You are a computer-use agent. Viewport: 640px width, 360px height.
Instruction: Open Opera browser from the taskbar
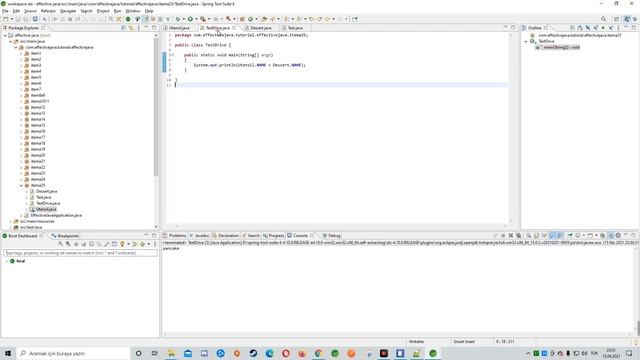(286, 353)
